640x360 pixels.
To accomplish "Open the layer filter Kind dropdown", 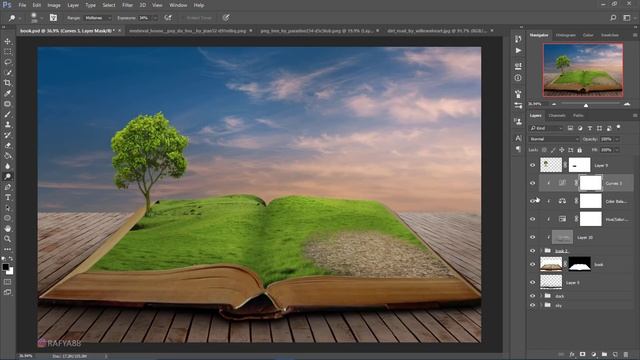I will click(546, 128).
